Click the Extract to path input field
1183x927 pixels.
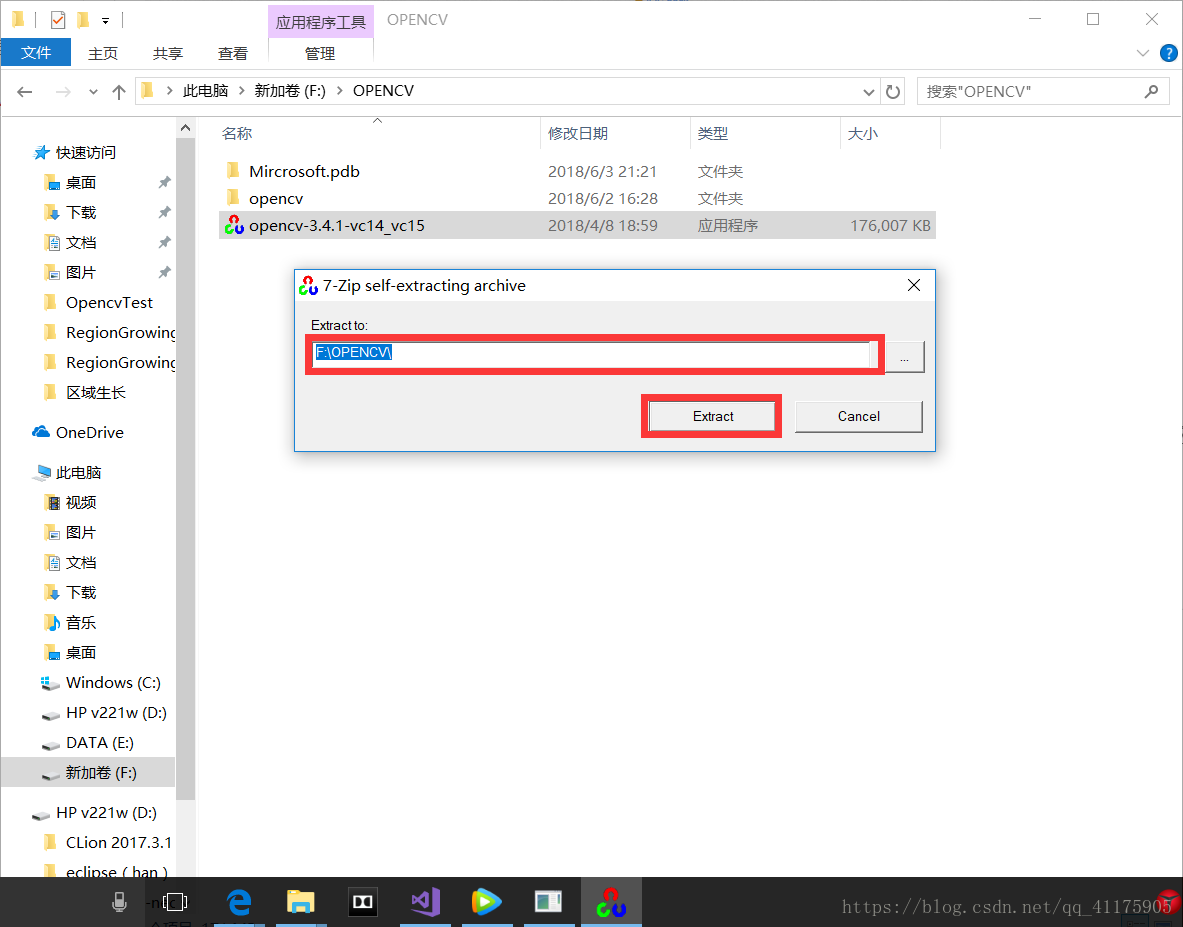[x=592, y=353]
